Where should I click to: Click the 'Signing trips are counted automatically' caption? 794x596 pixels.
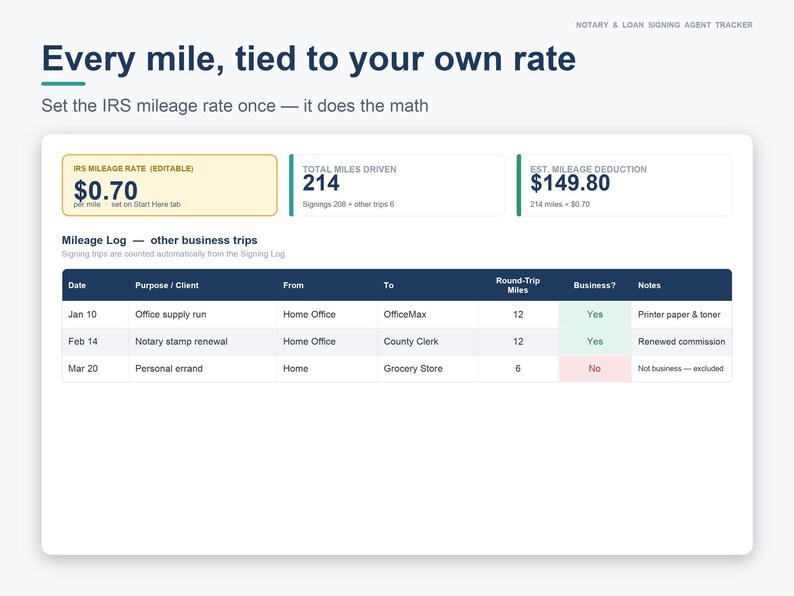(174, 254)
